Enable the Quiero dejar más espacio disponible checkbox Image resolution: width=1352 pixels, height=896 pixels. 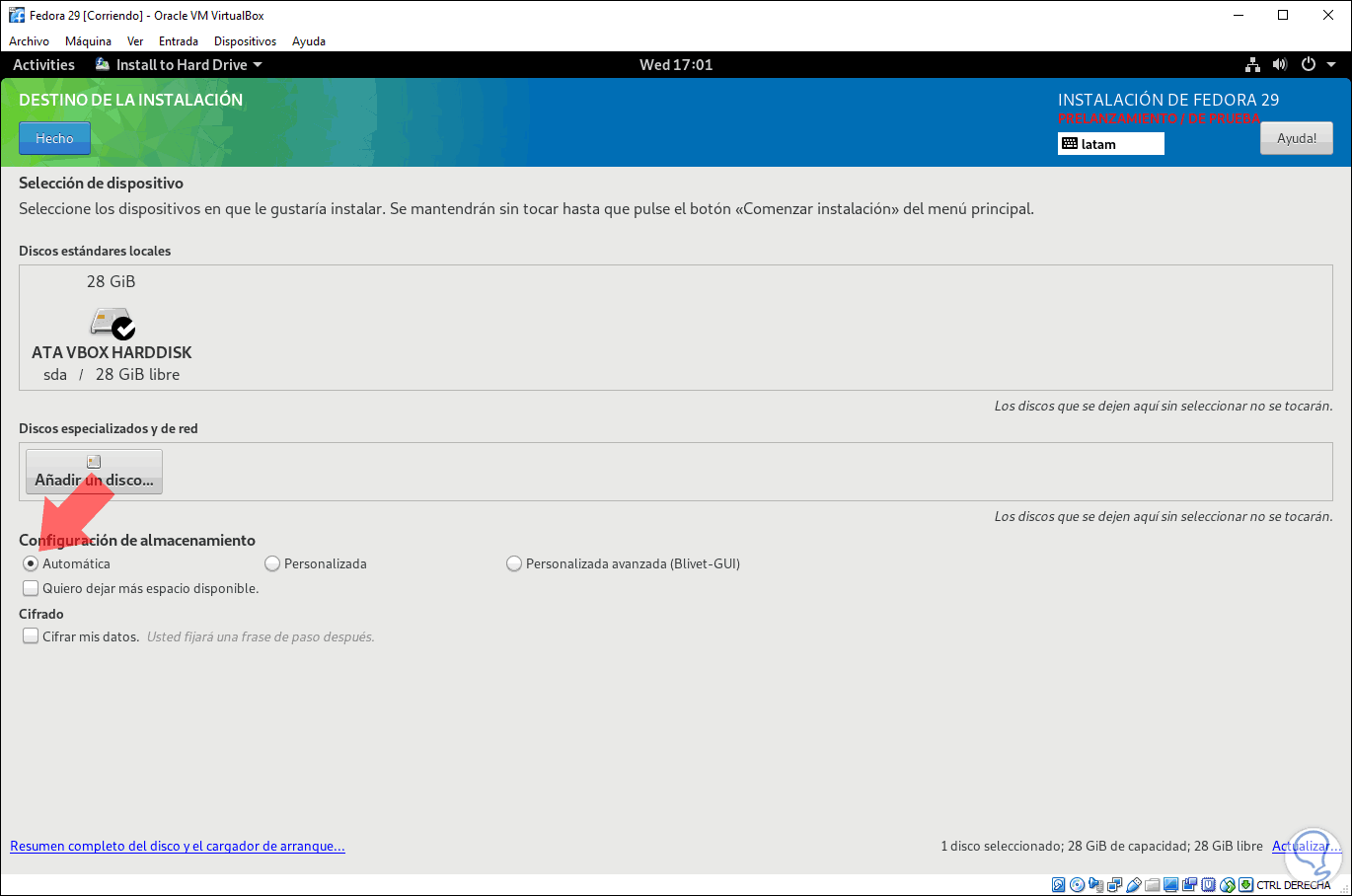(31, 588)
